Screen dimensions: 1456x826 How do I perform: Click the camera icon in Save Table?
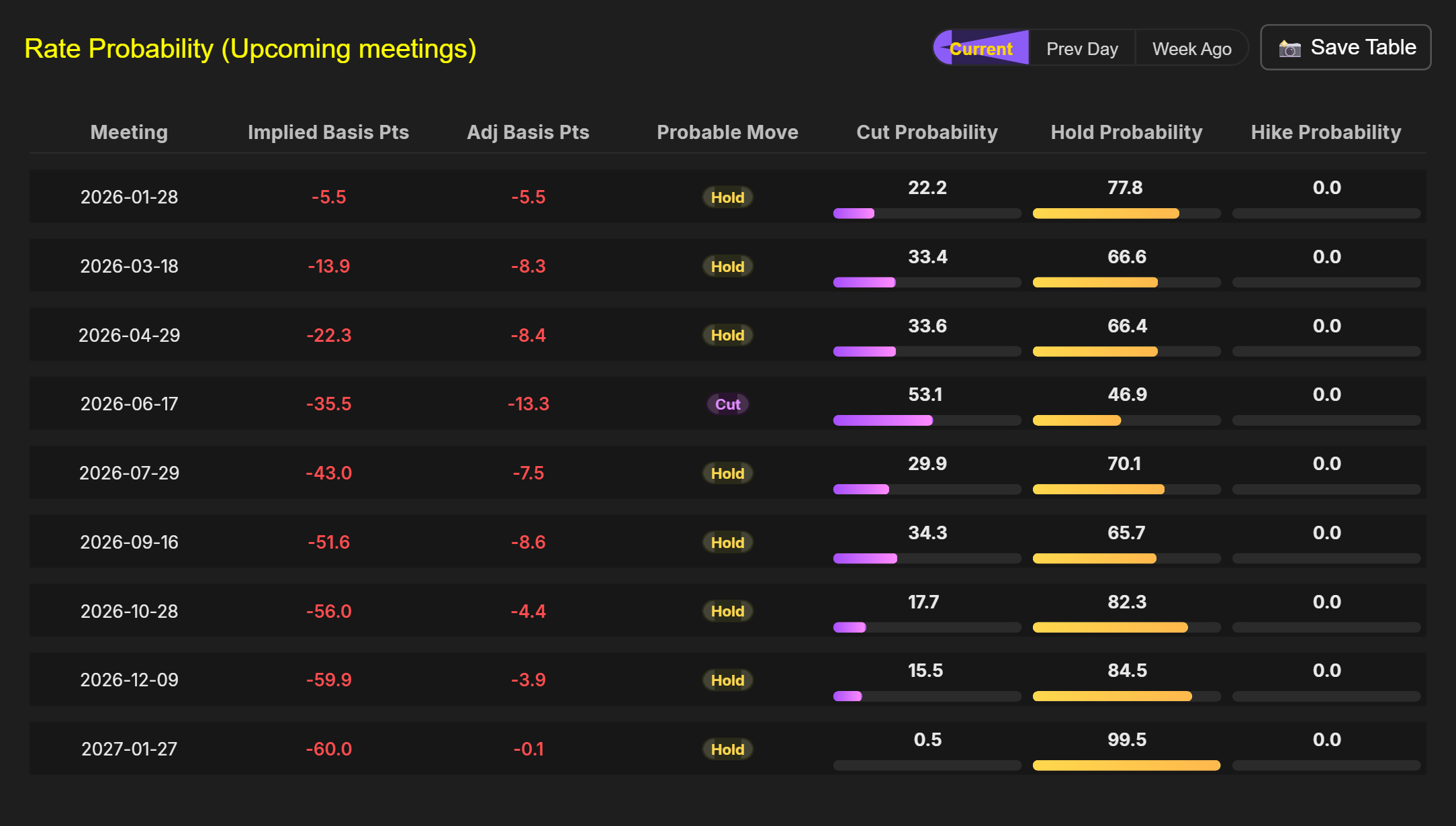1289,48
